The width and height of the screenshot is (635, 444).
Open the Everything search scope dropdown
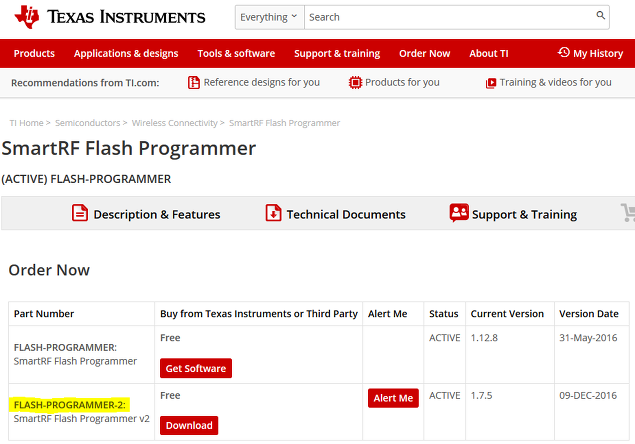pyautogui.click(x=270, y=17)
